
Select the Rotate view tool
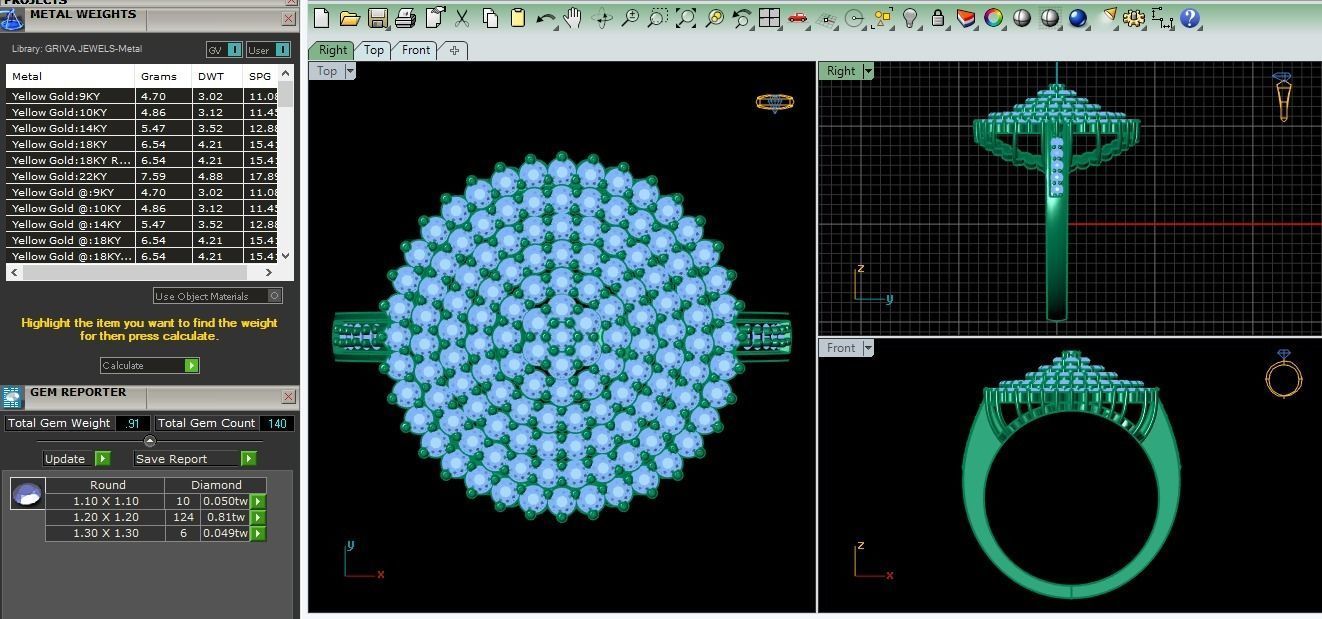coord(602,17)
